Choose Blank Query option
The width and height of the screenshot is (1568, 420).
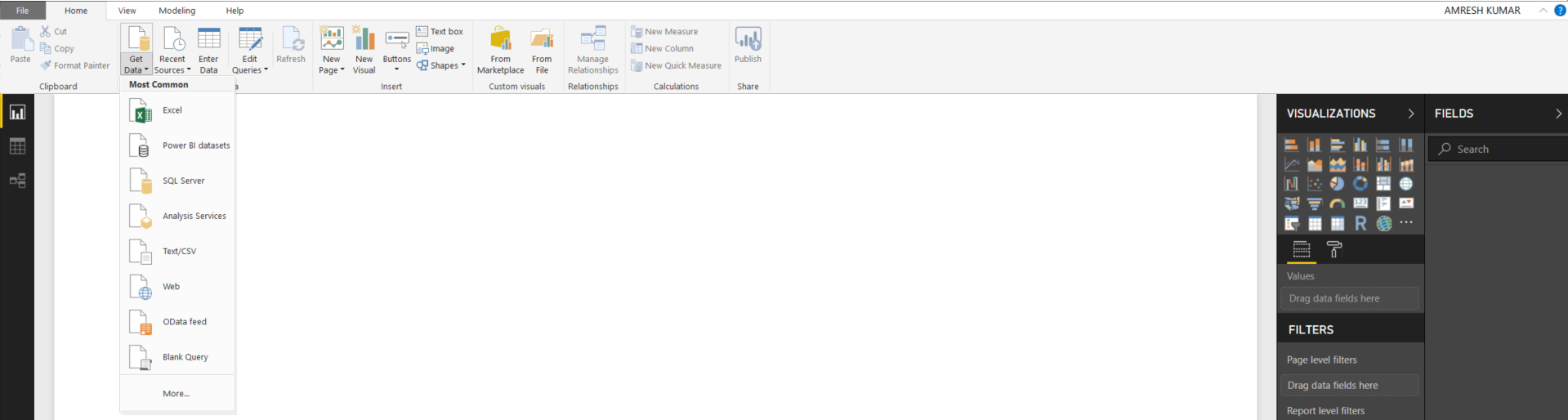177,356
